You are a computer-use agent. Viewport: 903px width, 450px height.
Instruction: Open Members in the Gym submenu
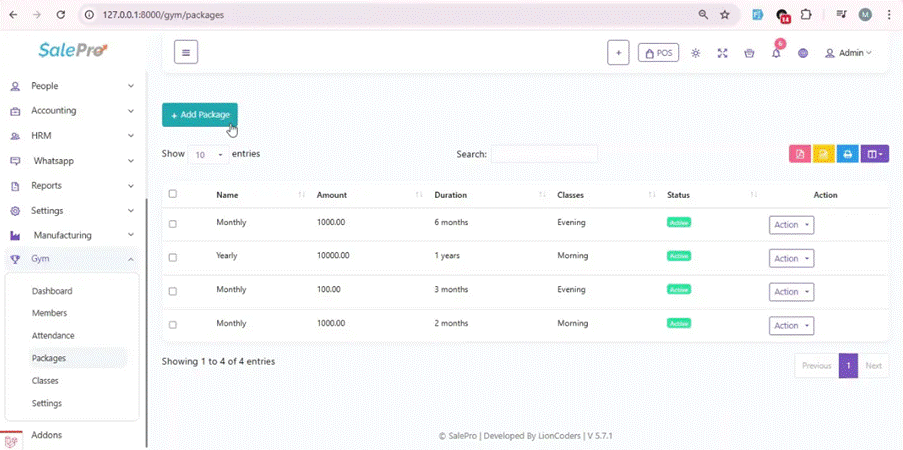click(49, 313)
